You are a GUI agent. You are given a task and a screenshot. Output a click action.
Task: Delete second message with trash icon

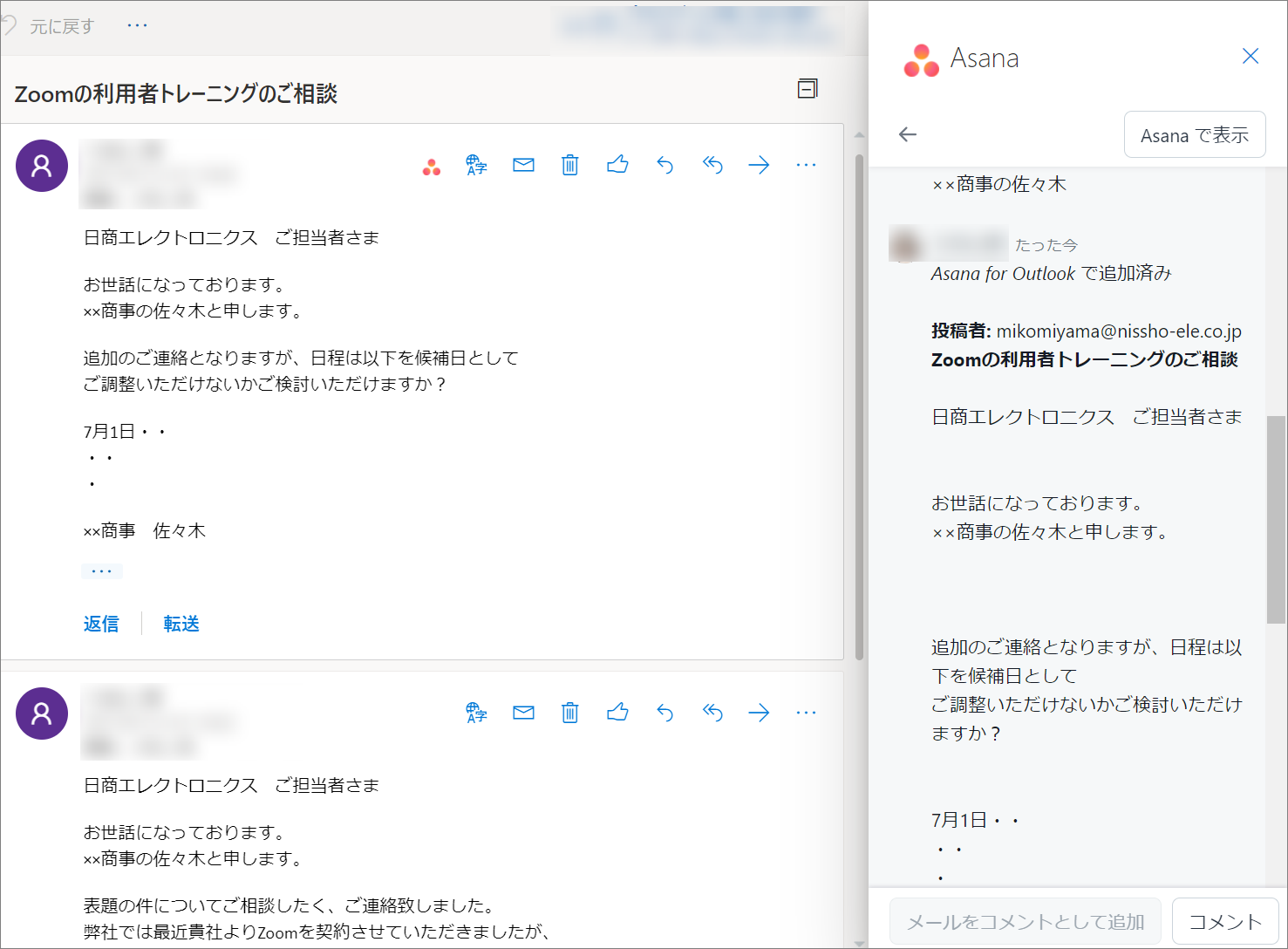coord(570,713)
